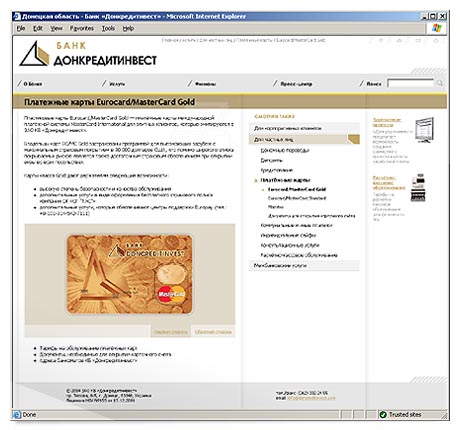
Task: Select 'Eurocard/MasterCard Gold' side menu entry
Action: tap(297, 189)
